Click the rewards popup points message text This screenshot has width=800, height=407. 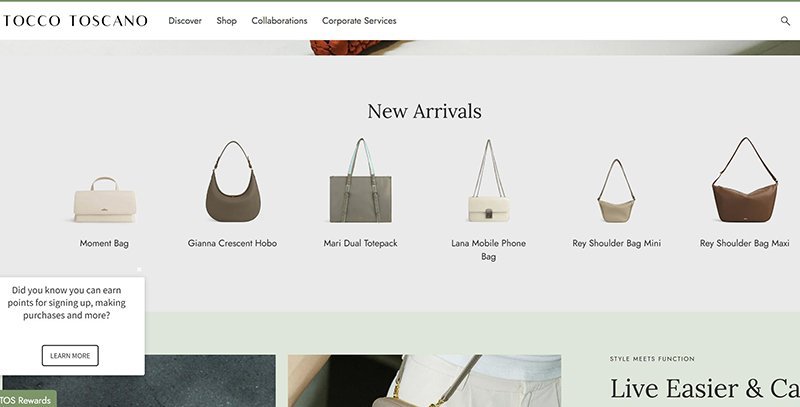[66, 302]
